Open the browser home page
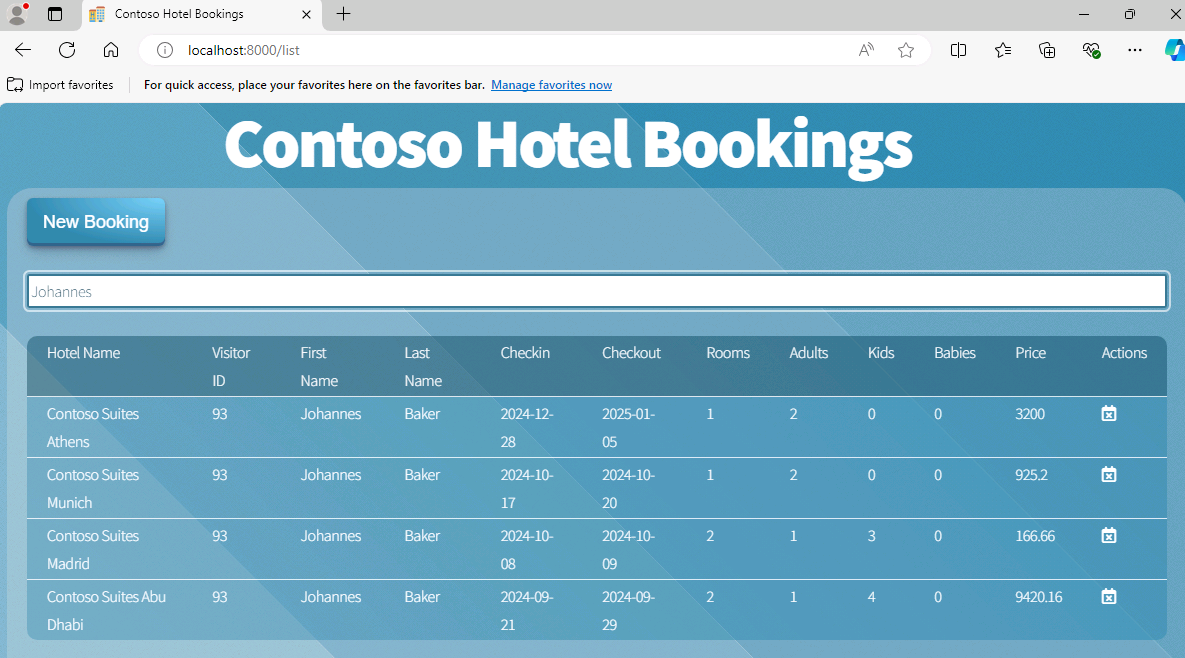 [x=111, y=50]
